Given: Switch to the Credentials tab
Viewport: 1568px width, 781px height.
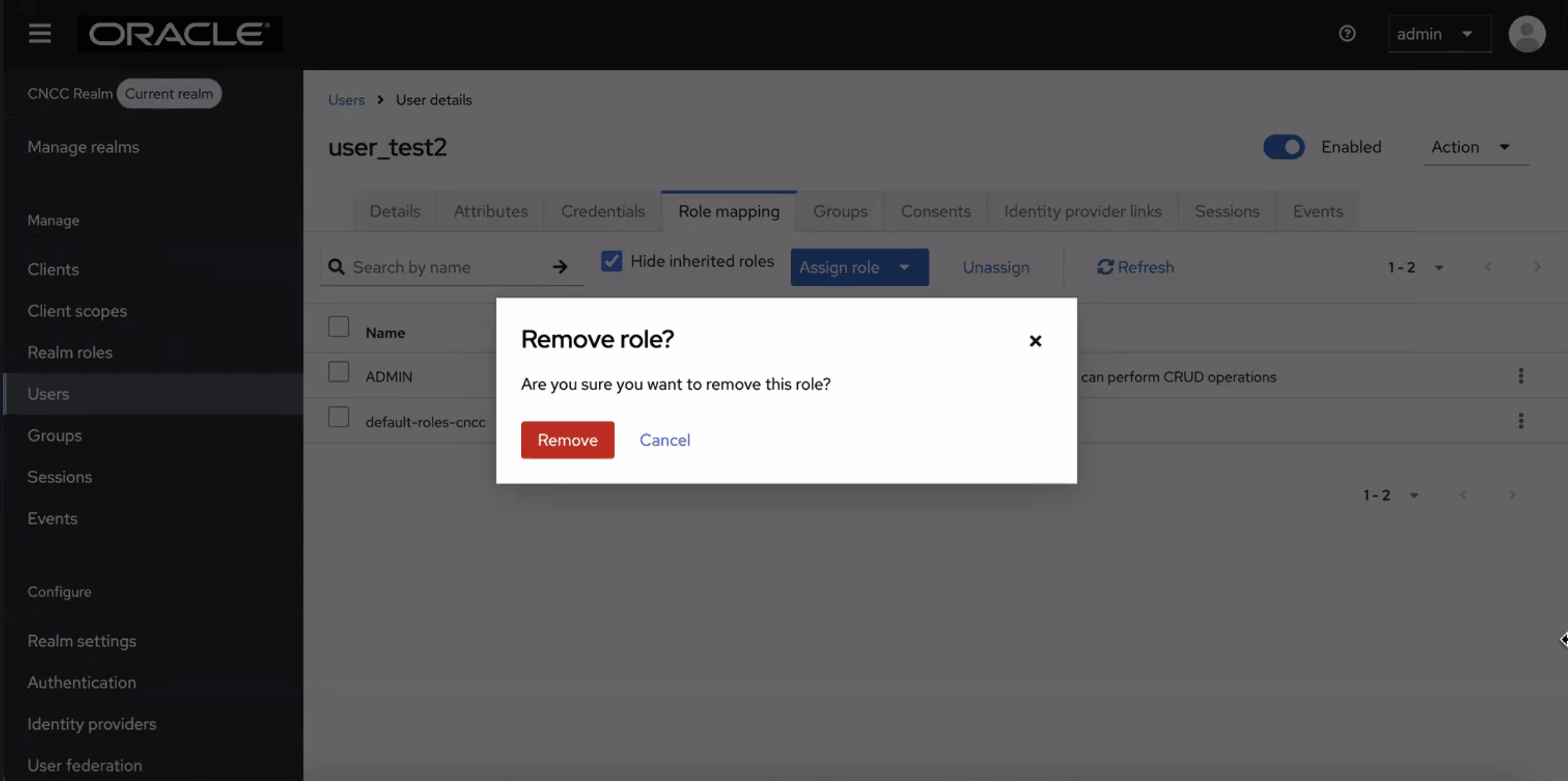Looking at the screenshot, I should pos(603,211).
